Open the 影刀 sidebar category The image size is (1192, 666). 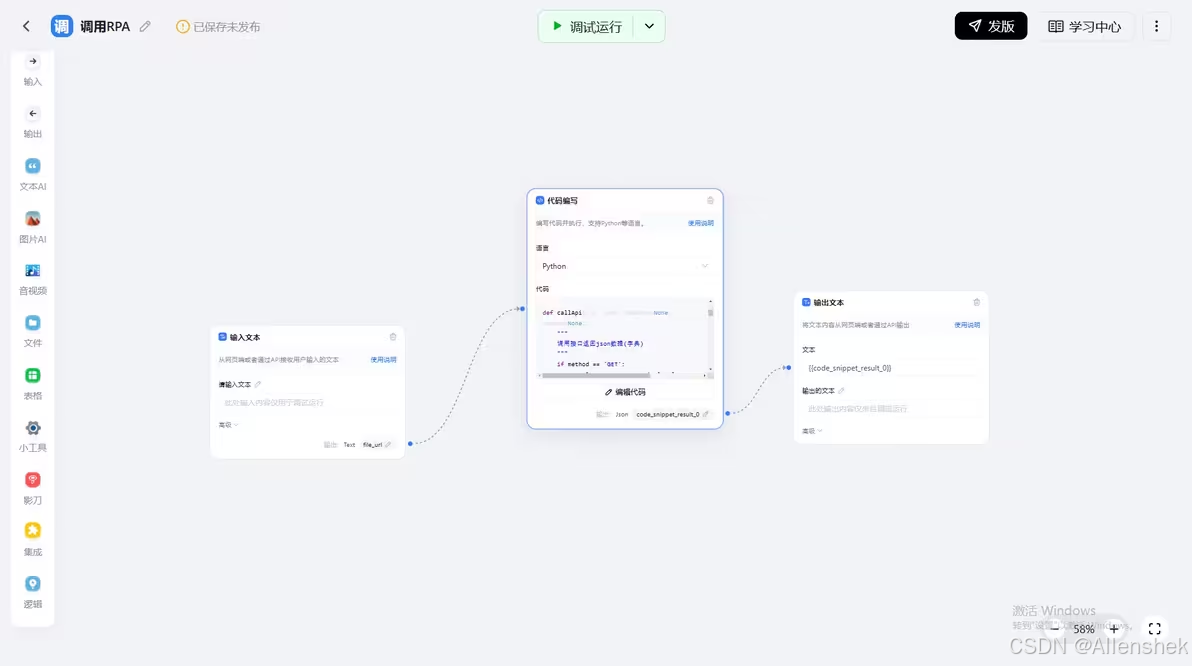33,488
